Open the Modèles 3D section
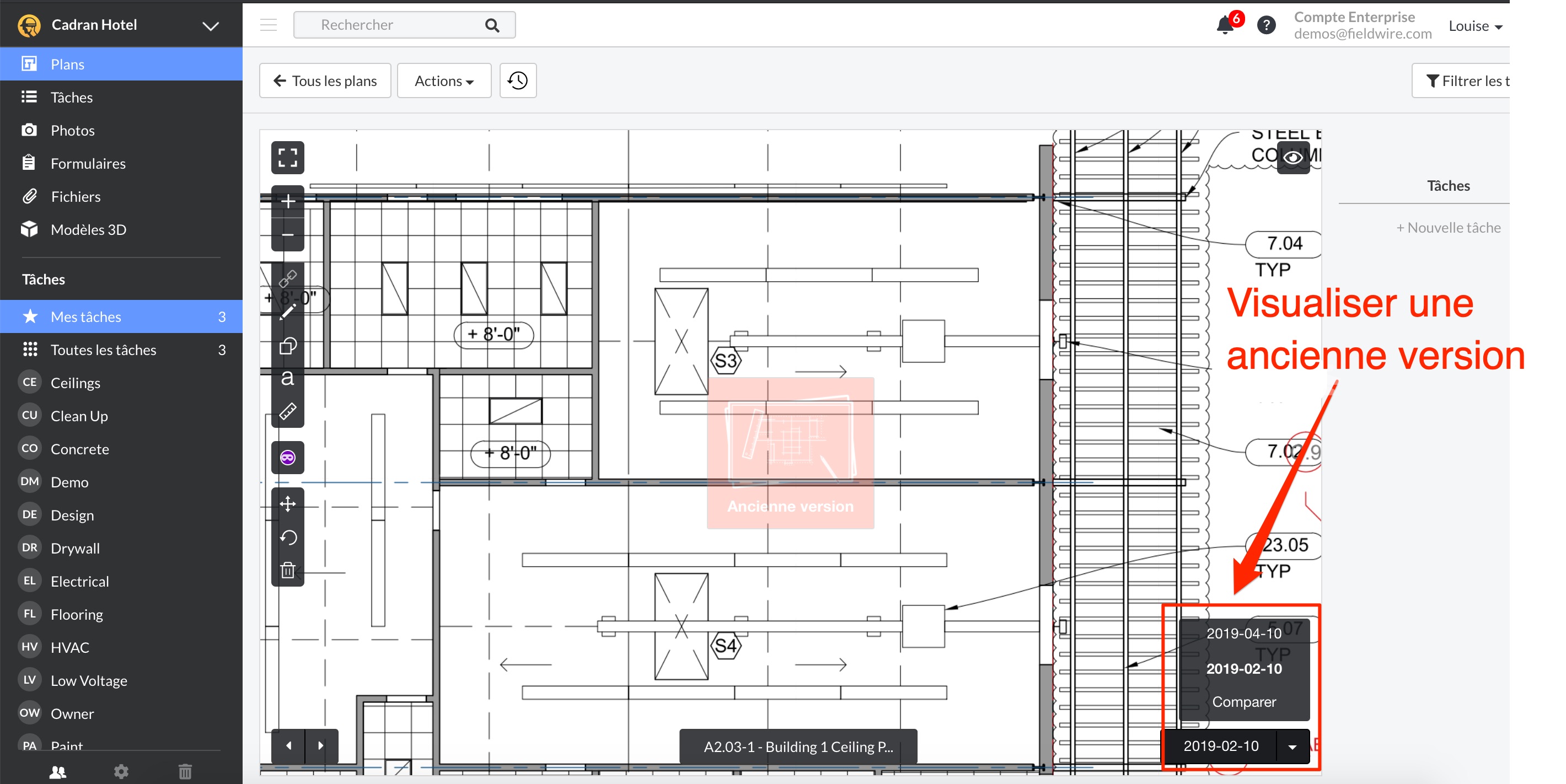Image resolution: width=1566 pixels, height=784 pixels. 121,229
